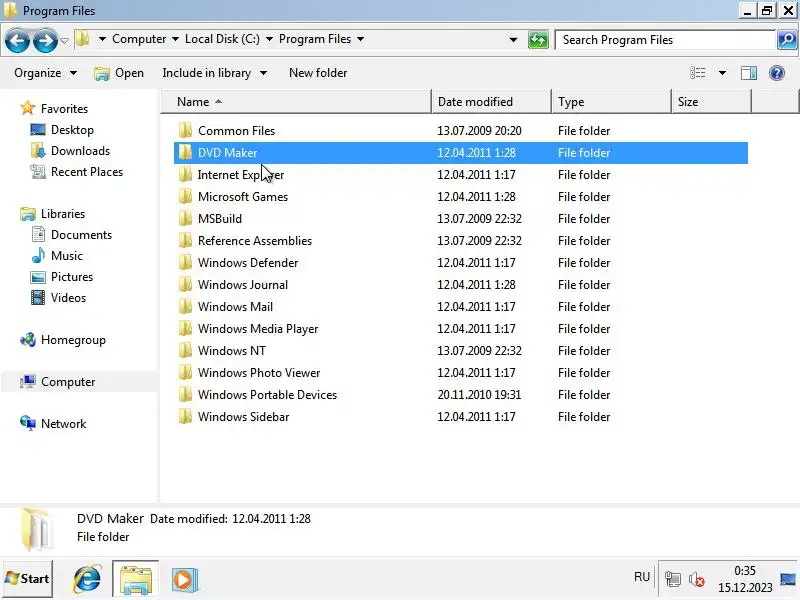
Task: Open recent pages dropdown next to Forward
Action: point(64,40)
